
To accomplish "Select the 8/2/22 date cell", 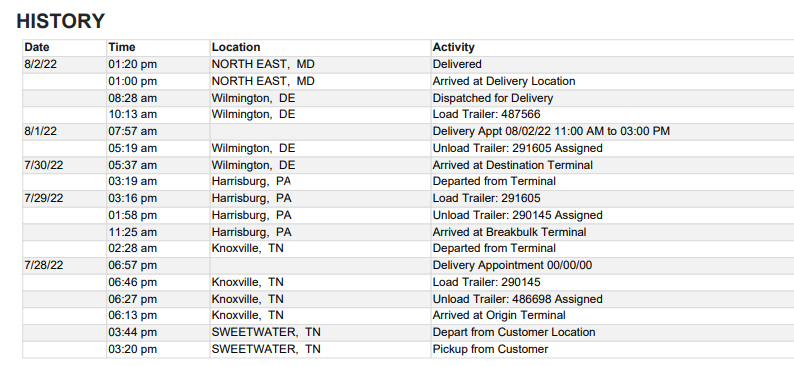I will coord(41,64).
